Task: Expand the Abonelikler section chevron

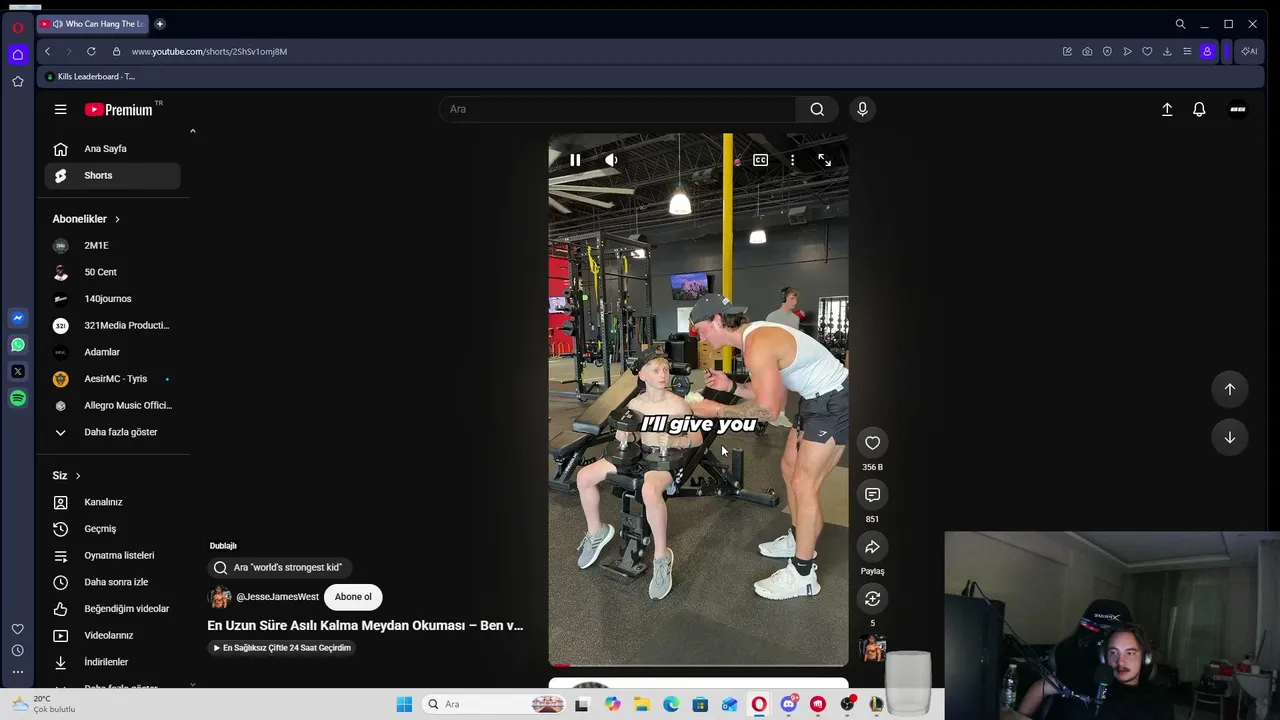Action: click(117, 219)
